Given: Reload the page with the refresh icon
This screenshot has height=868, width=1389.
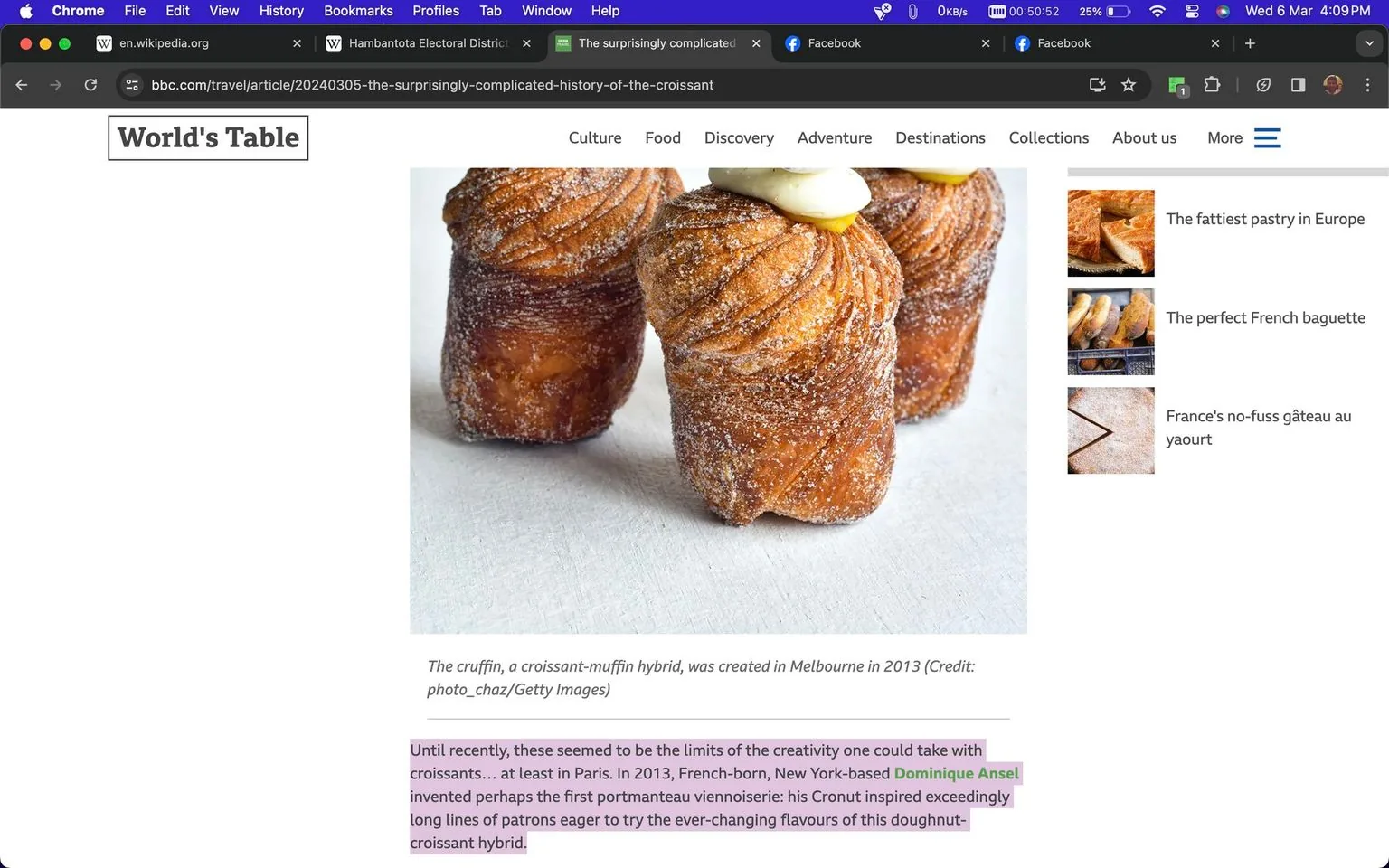Looking at the screenshot, I should pyautogui.click(x=90, y=84).
